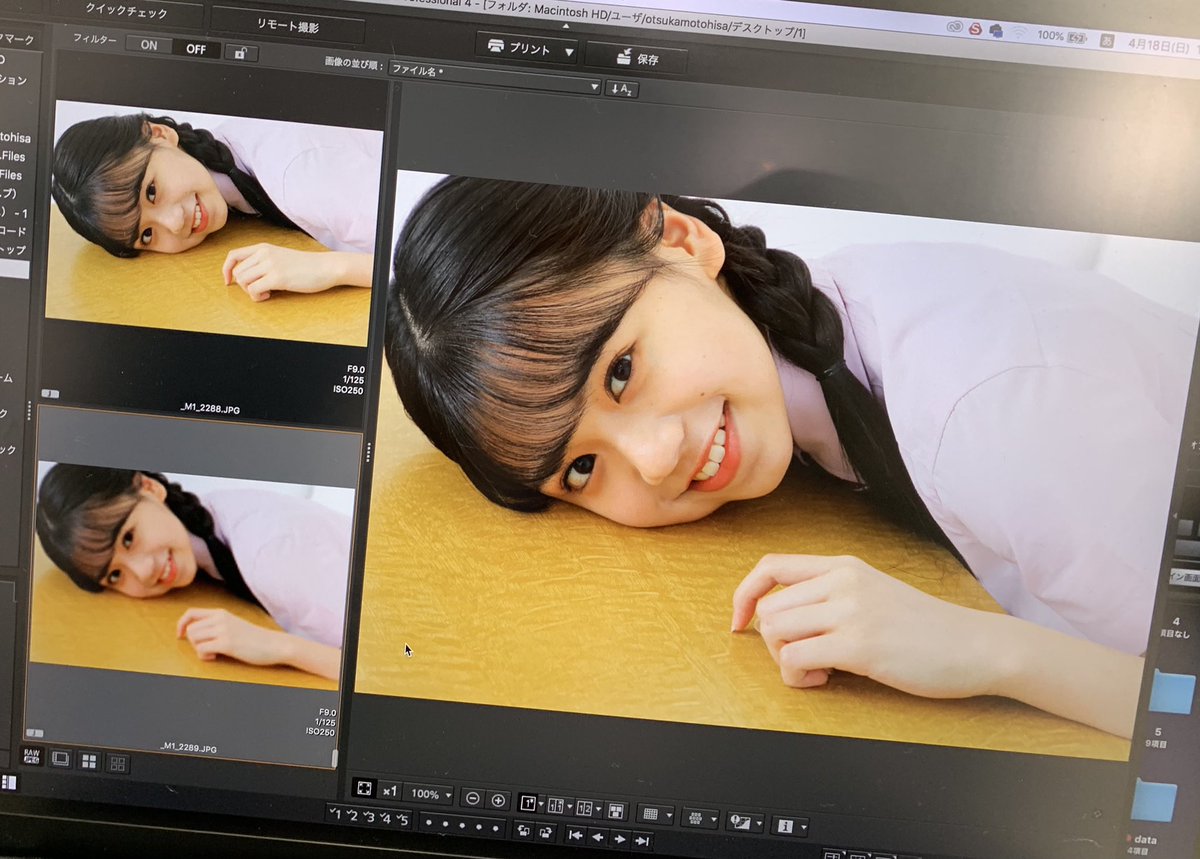The width and height of the screenshot is (1200, 859).
Task: Select before/after side-by-side comparison icon
Action: [555, 805]
